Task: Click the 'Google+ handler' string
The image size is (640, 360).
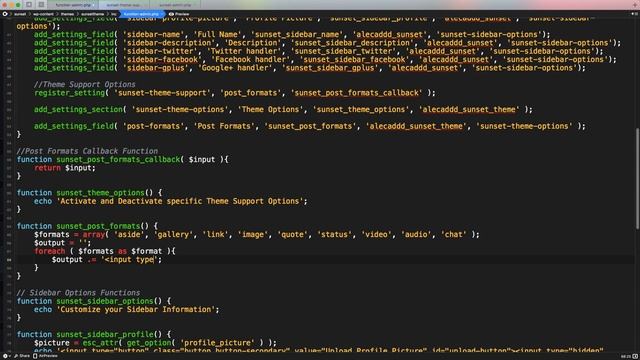Action: [236, 68]
